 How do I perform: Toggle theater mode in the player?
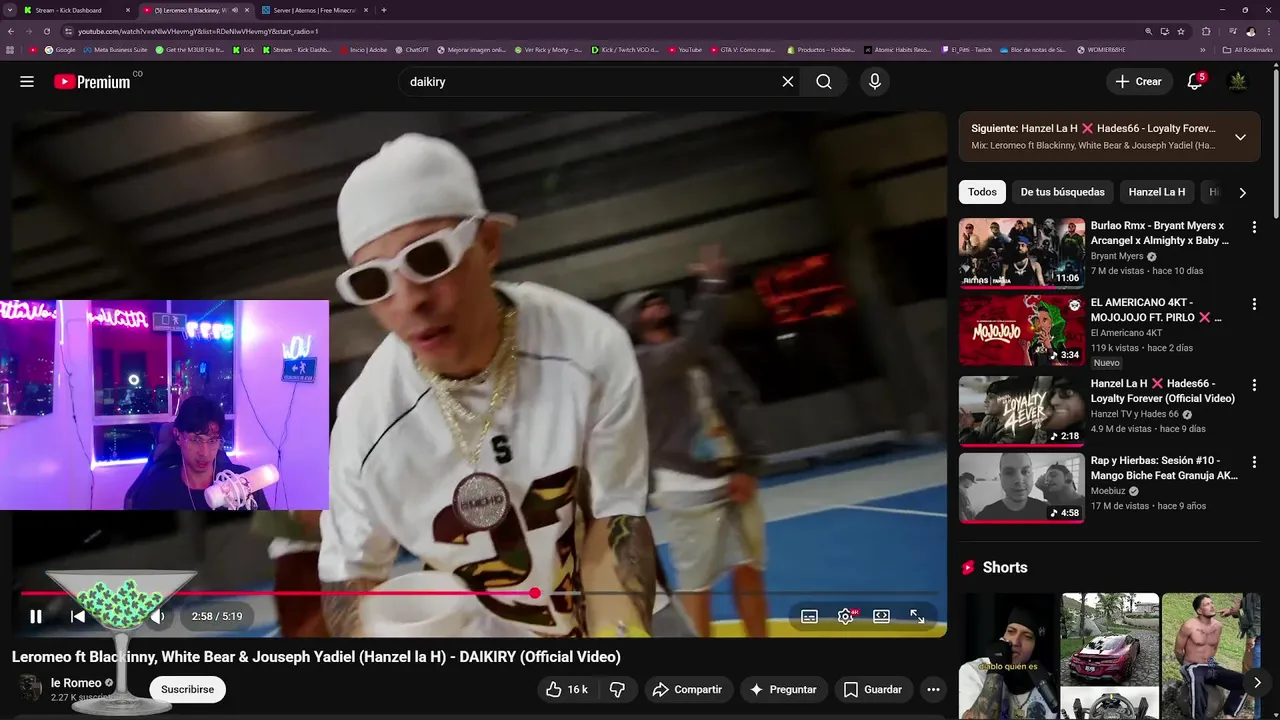[881, 616]
